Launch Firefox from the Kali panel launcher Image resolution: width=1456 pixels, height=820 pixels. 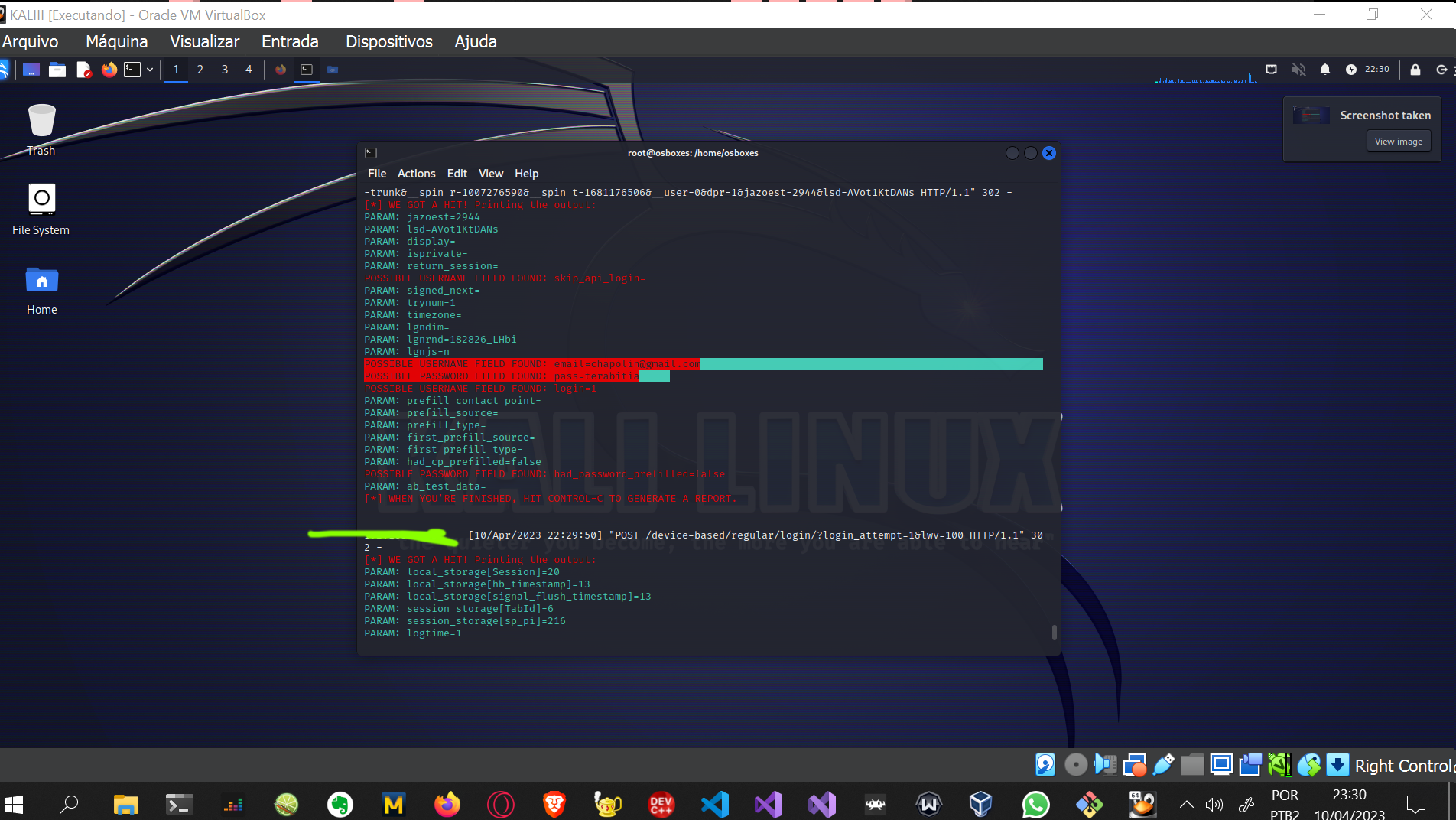tap(109, 70)
